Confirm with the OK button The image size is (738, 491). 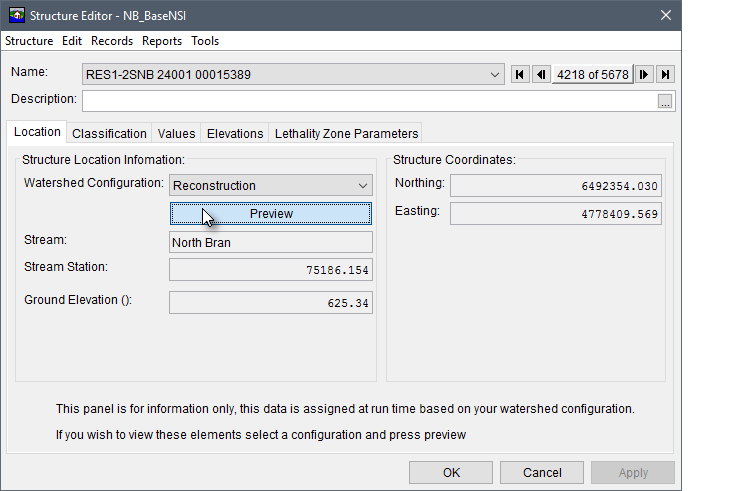click(x=451, y=472)
